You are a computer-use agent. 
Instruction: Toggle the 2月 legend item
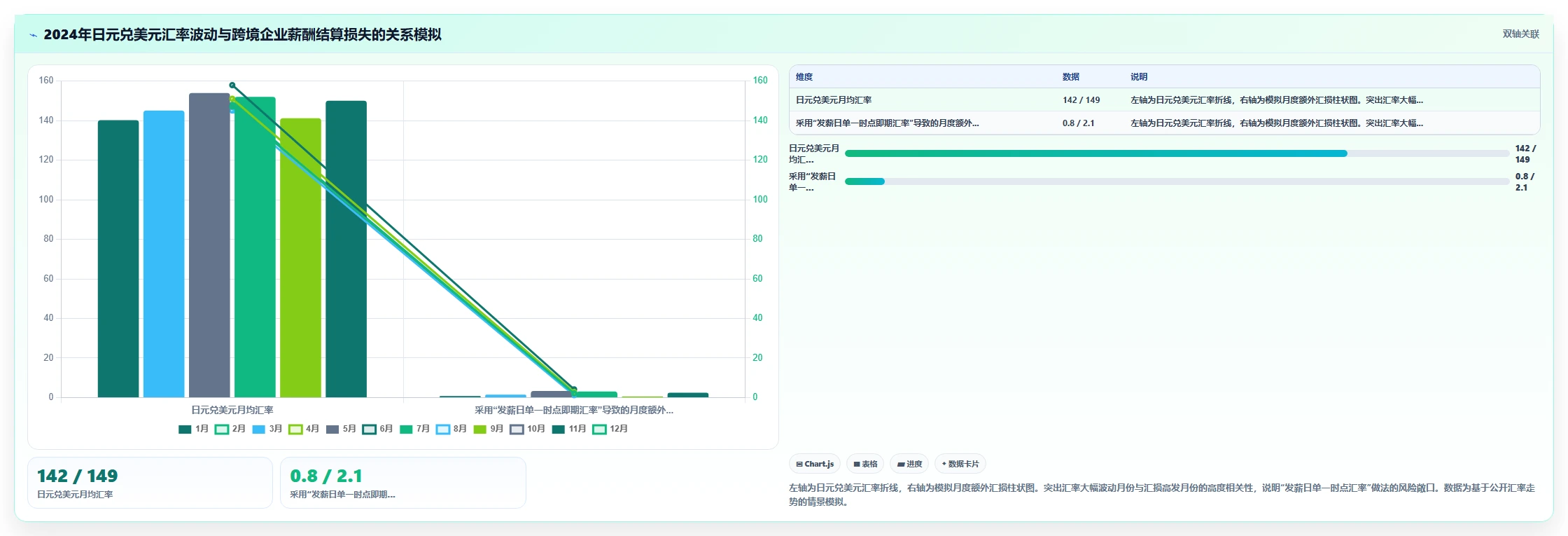point(230,430)
